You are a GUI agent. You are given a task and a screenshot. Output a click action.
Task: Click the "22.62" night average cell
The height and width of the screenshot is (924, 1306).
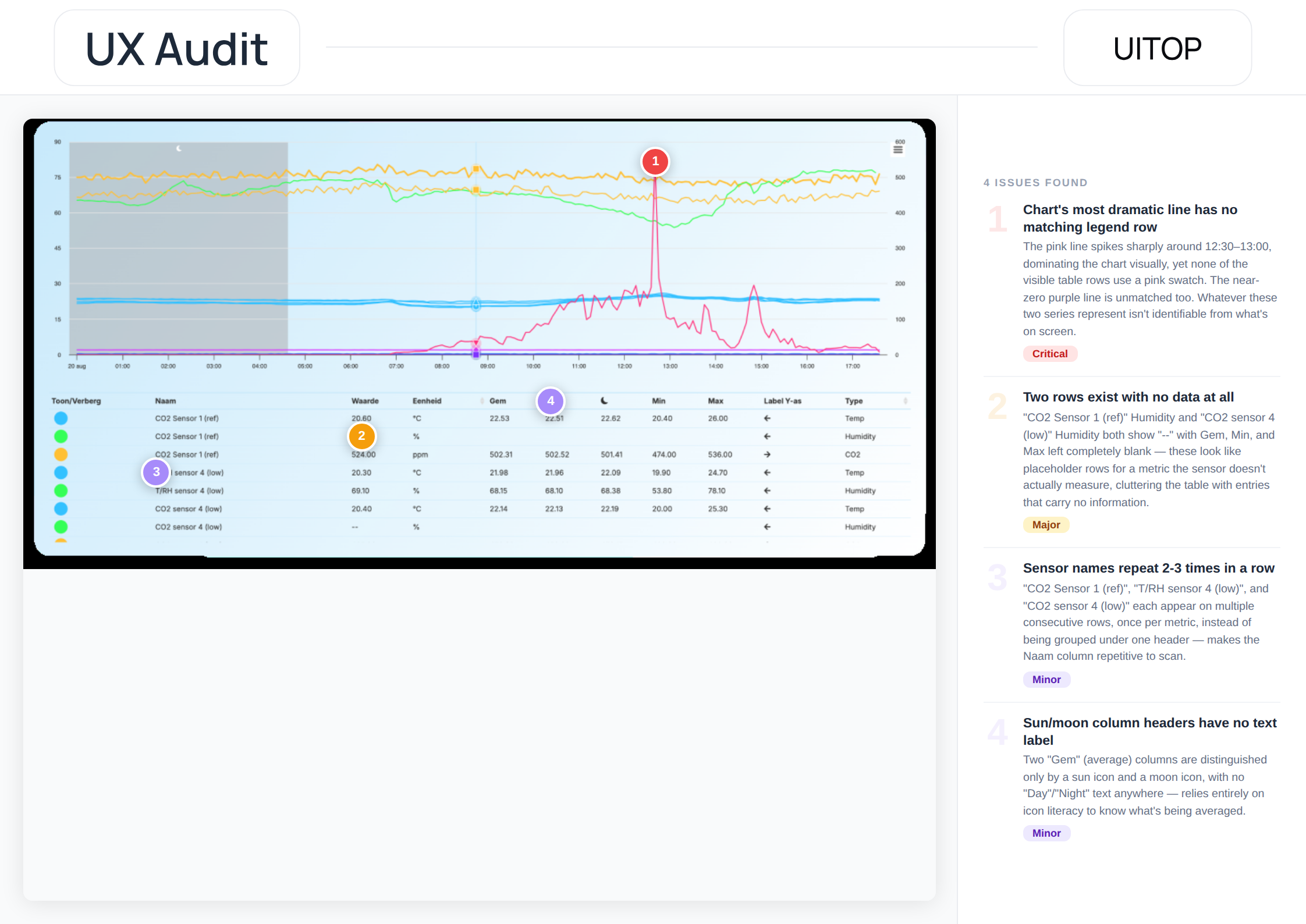(x=611, y=418)
